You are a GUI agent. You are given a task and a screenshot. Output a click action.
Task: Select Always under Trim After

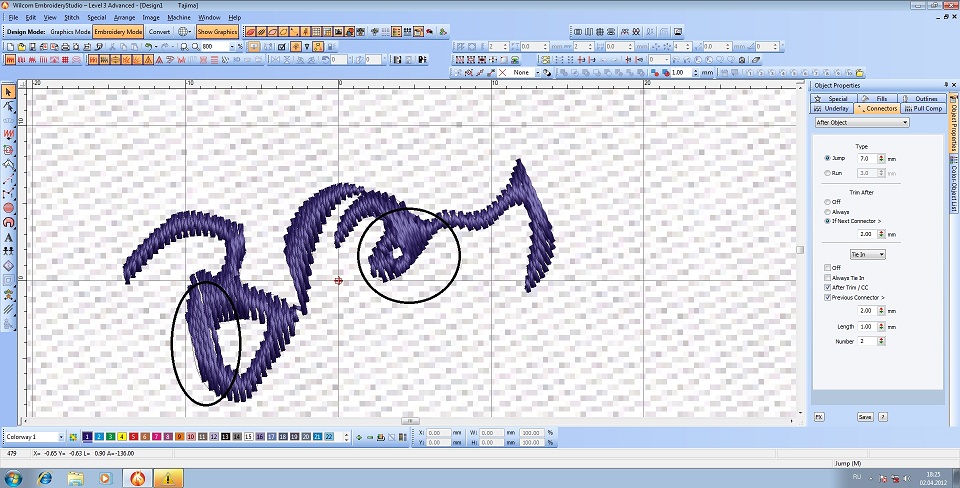click(827, 212)
